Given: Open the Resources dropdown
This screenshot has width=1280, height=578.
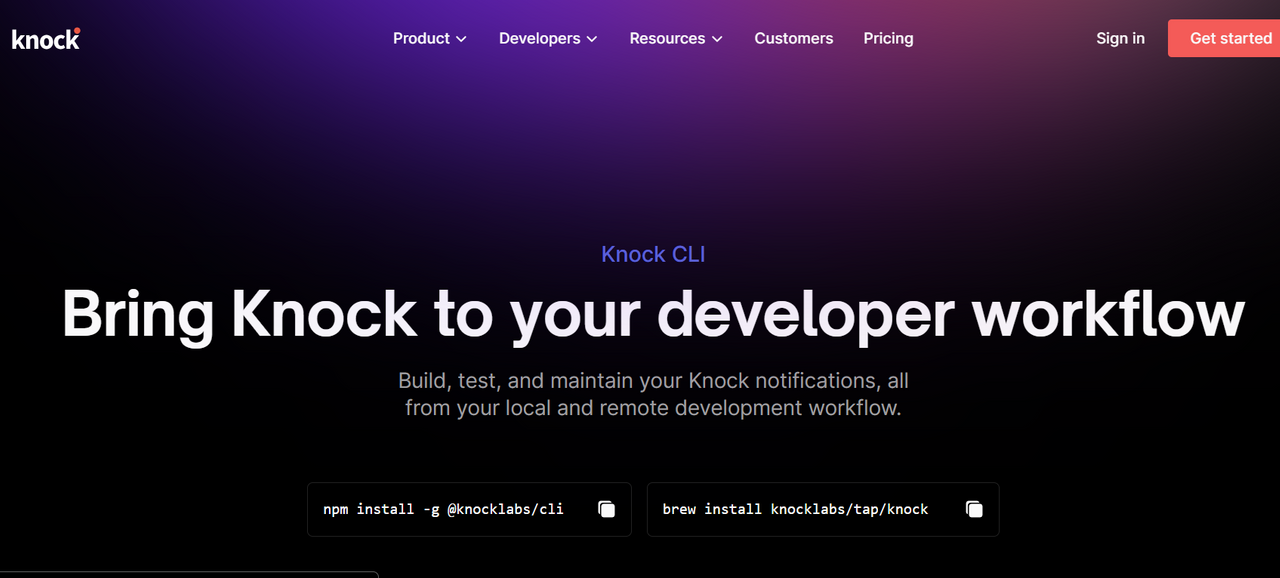Looking at the screenshot, I should [x=676, y=38].
